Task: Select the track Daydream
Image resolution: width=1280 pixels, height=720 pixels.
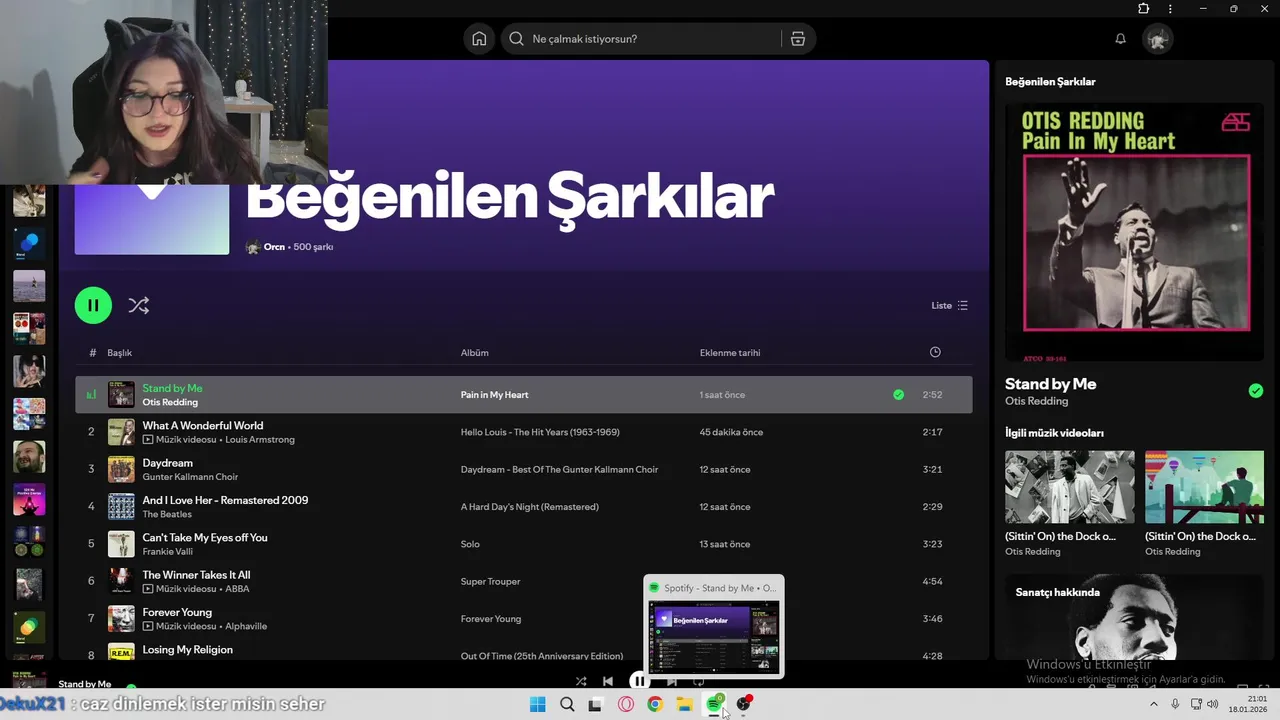Action: pos(167,463)
